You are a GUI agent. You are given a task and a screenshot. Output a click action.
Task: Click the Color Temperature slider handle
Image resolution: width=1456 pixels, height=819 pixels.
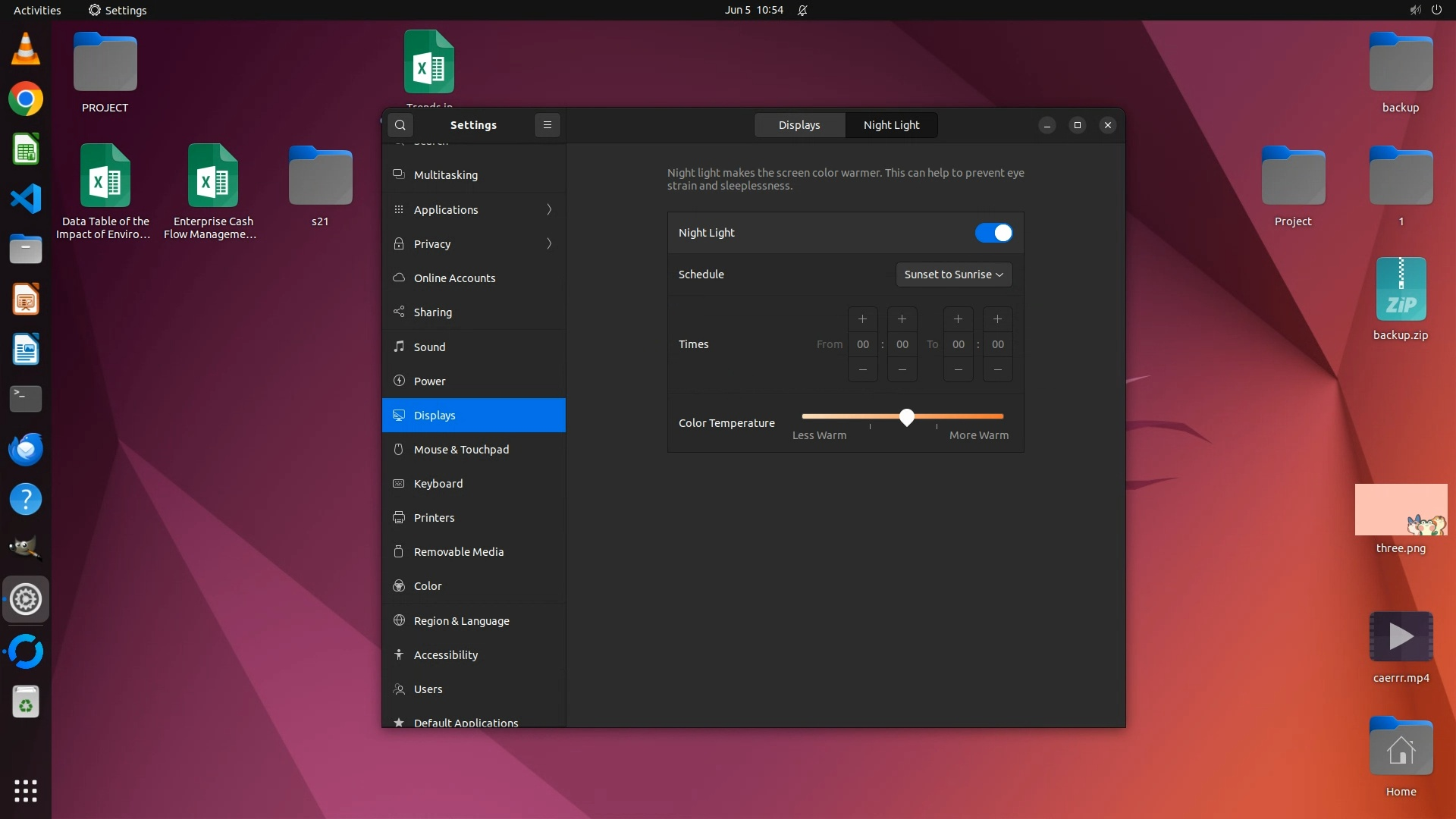907,417
